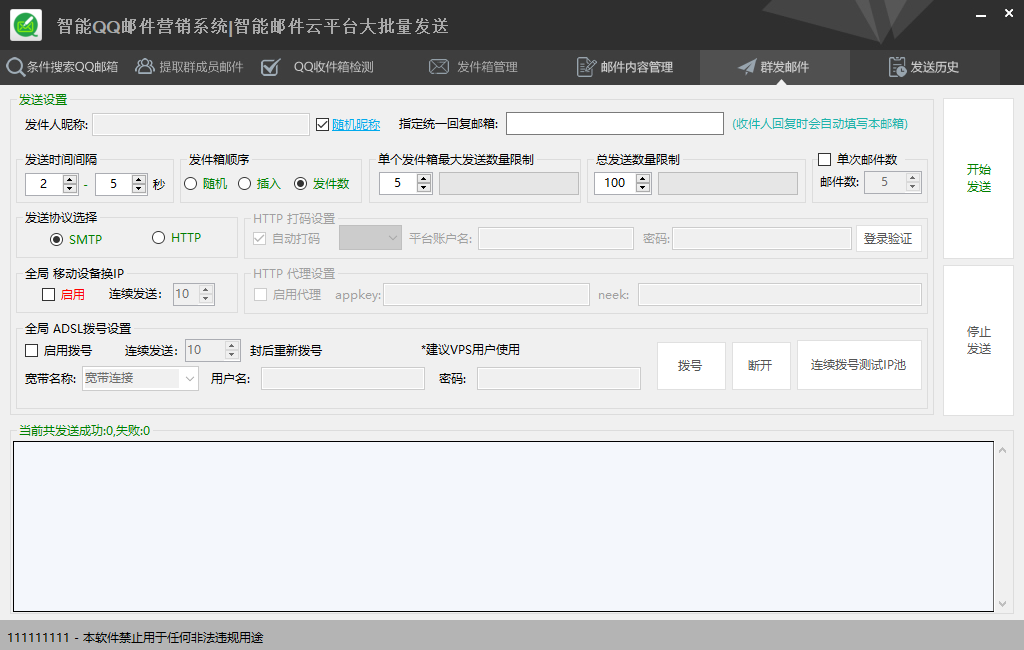Click the 随机昵称 link text
1024x650 pixels.
[356, 125]
